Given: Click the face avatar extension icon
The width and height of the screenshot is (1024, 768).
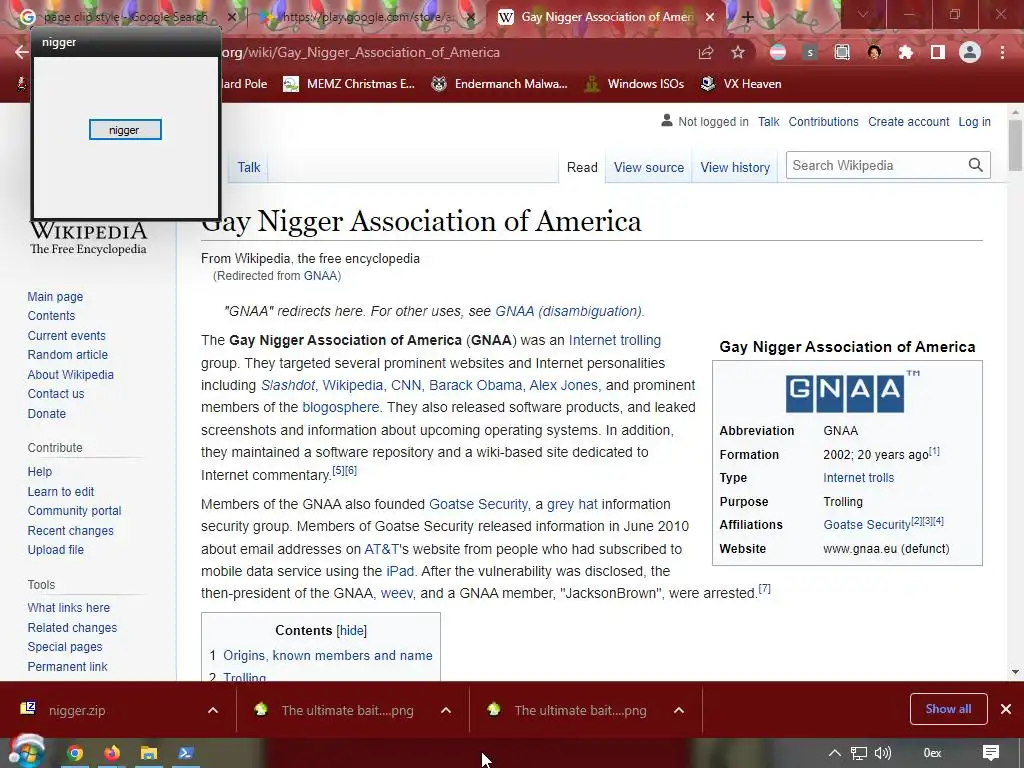Looking at the screenshot, I should point(874,52).
